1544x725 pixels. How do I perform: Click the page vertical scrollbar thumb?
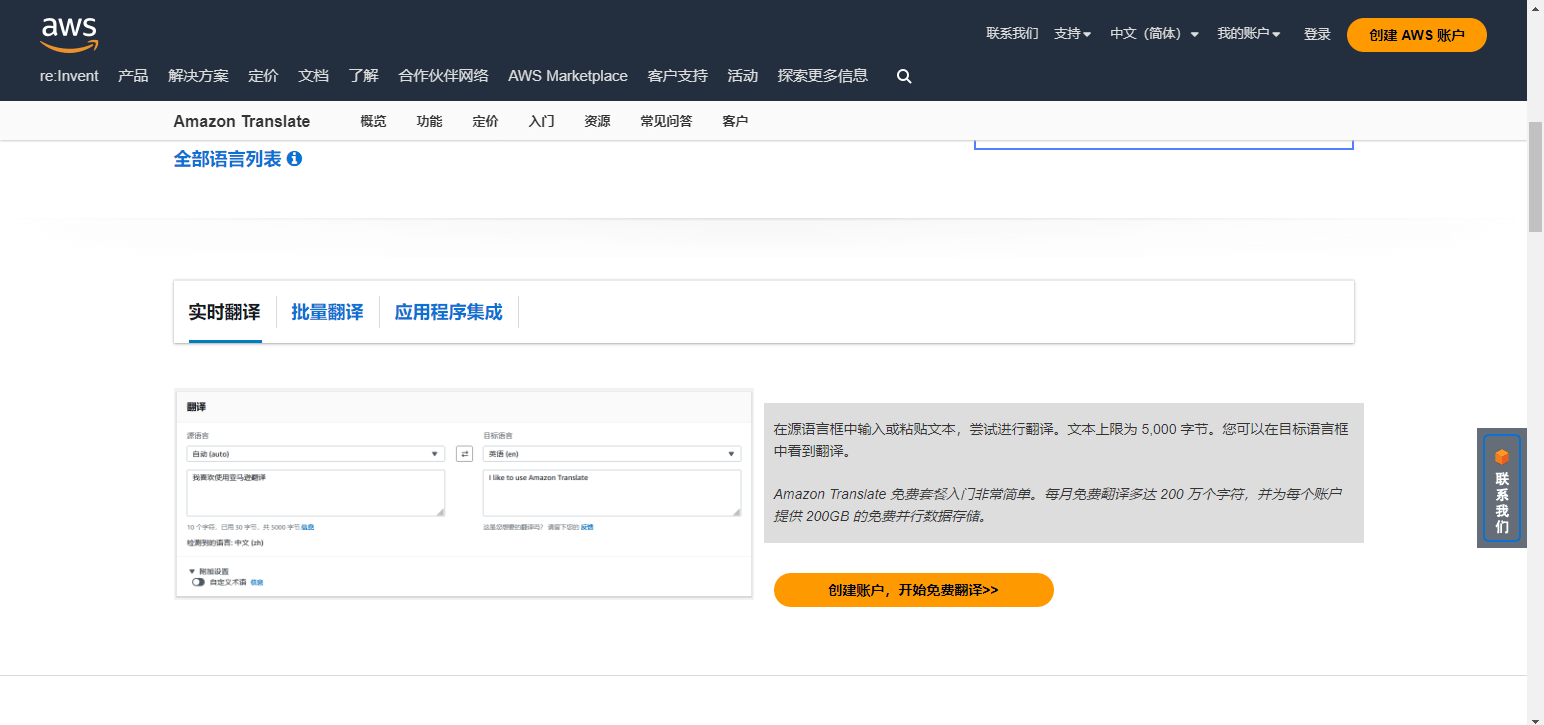pyautogui.click(x=1535, y=176)
